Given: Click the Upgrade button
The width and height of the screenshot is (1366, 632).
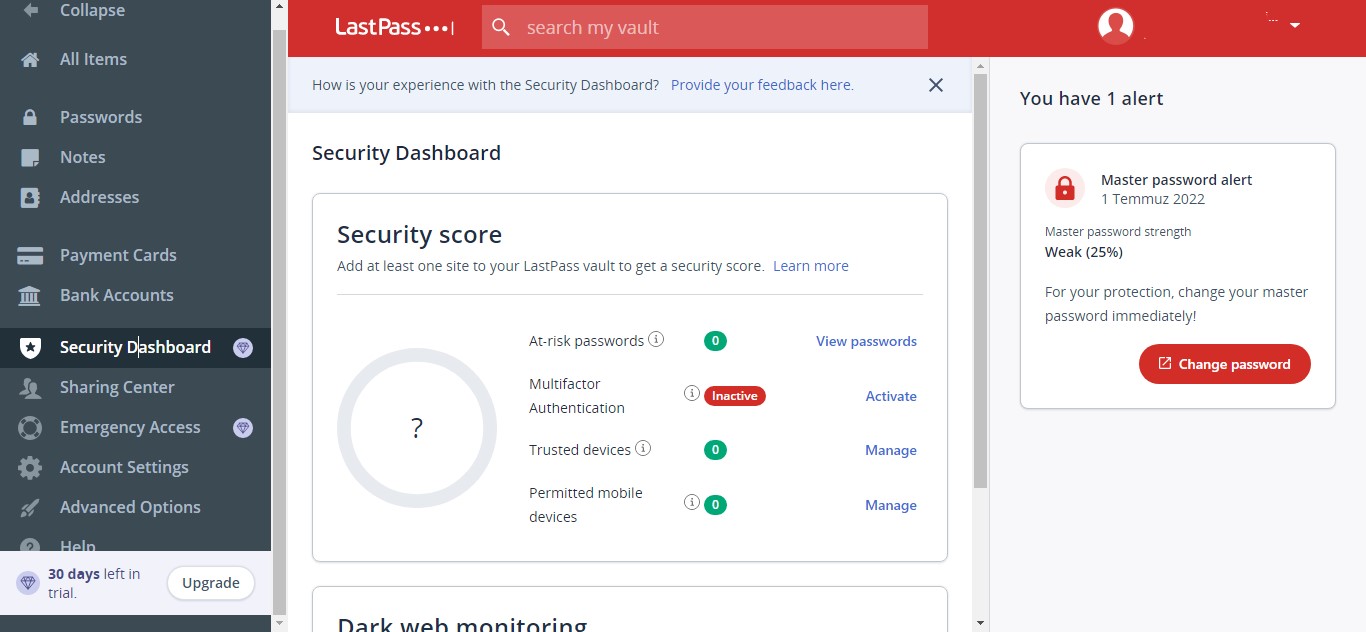Looking at the screenshot, I should coord(211,583).
